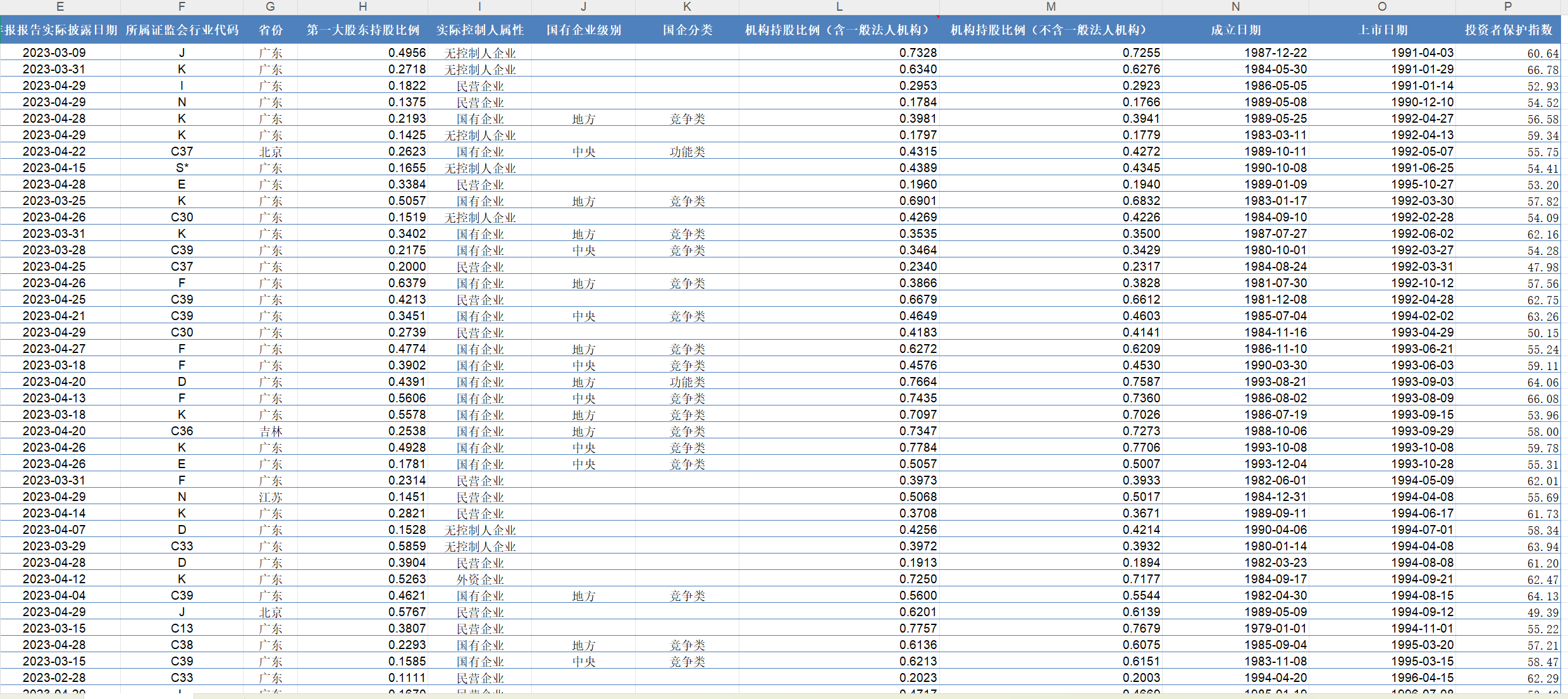Select the 国企分类 header cell
This screenshot has height=699, width=1568.
[687, 30]
